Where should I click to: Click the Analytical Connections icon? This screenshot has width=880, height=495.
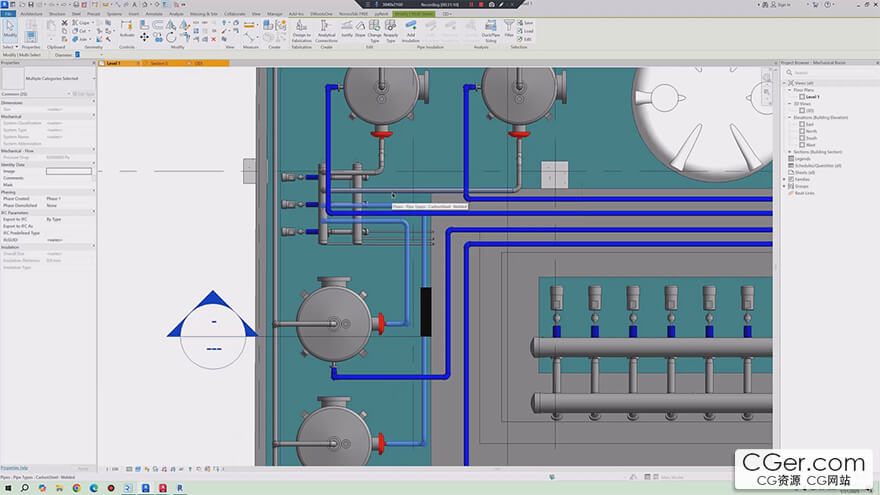point(326,29)
